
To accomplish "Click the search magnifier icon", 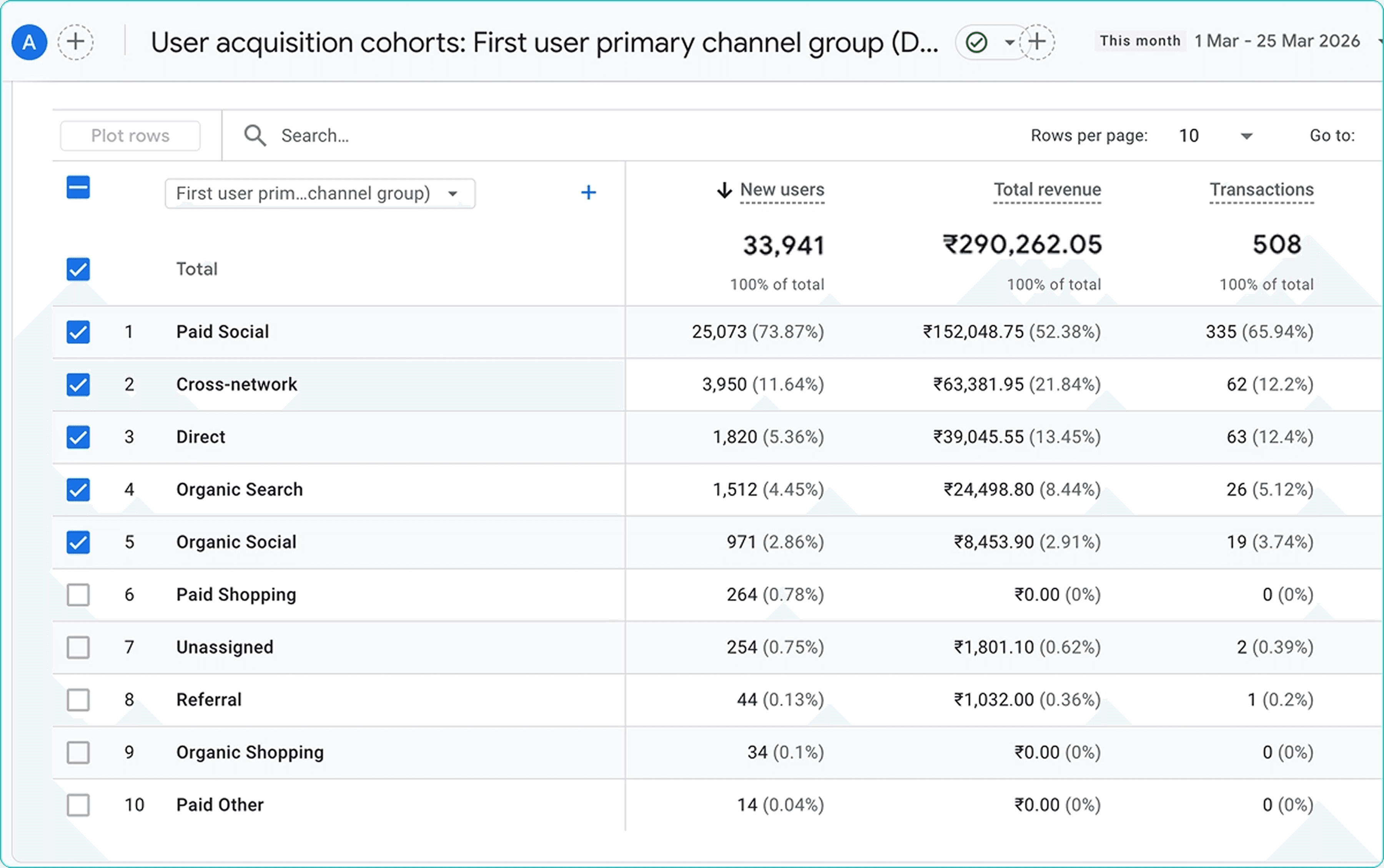I will coord(255,136).
